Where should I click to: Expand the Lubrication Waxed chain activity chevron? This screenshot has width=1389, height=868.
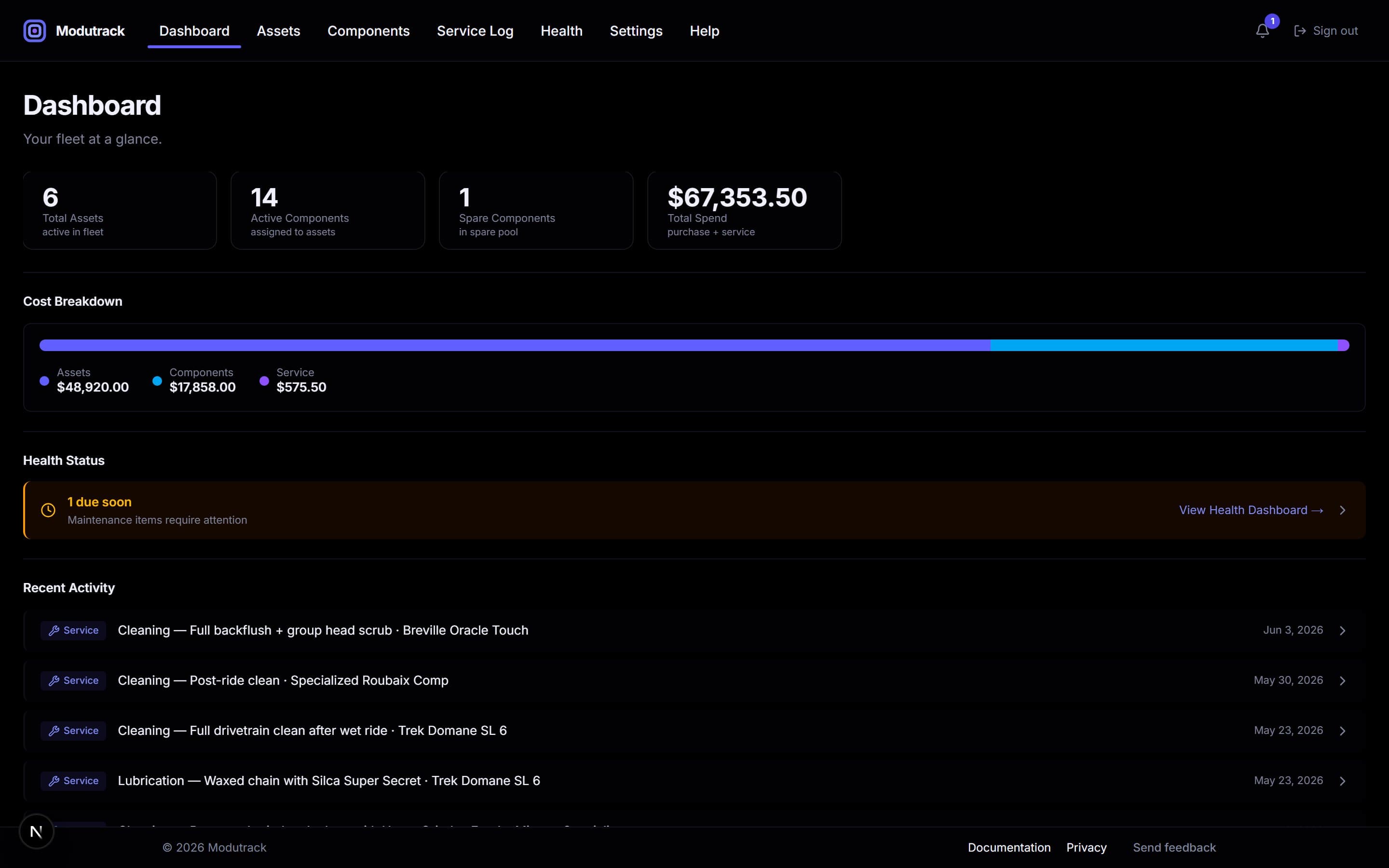1343,781
